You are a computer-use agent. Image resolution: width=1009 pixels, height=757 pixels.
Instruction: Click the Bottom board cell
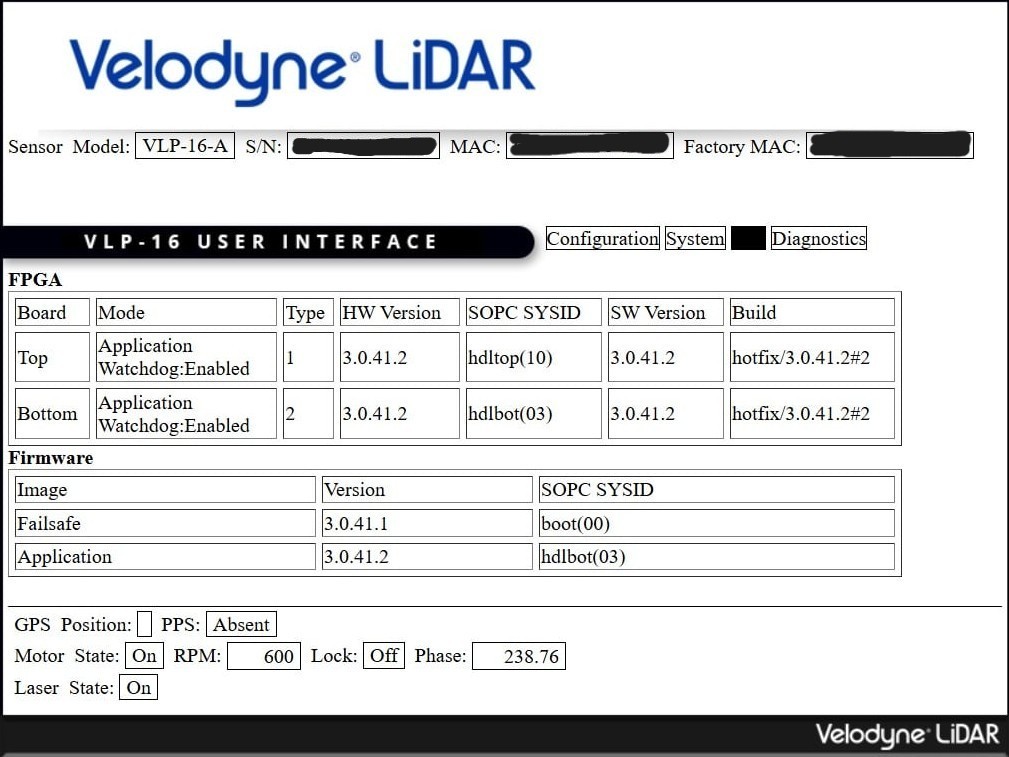[52, 413]
